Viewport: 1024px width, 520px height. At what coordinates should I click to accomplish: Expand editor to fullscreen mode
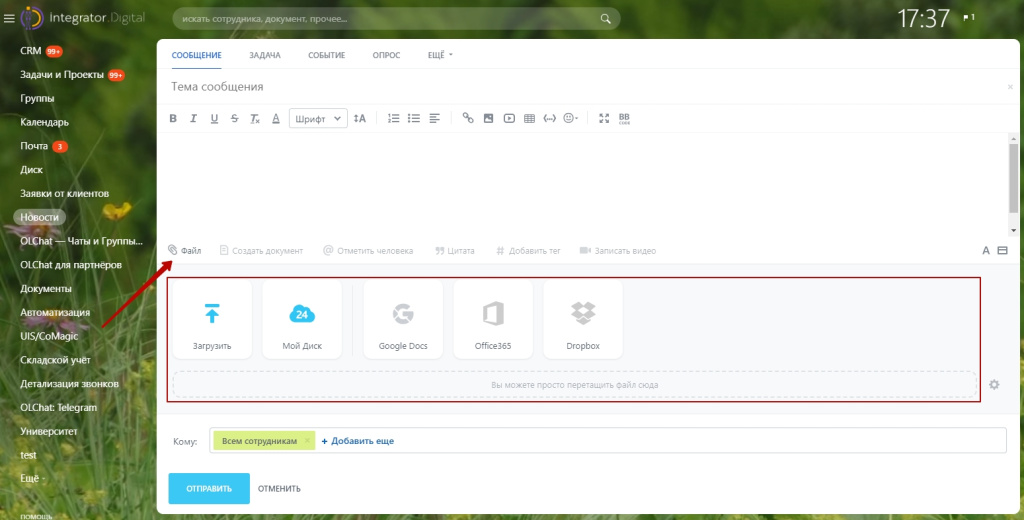point(603,118)
